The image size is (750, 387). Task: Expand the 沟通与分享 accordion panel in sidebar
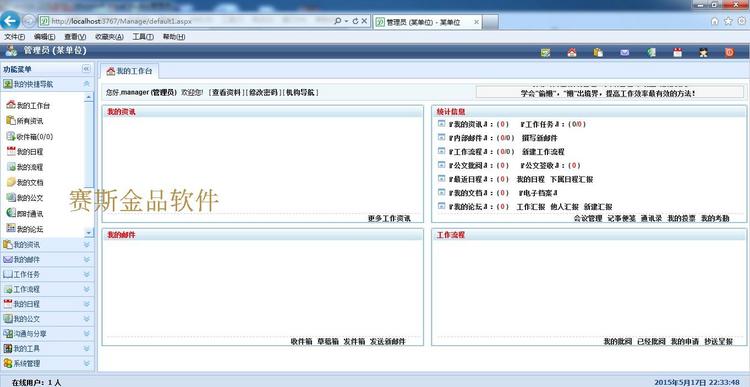pyautogui.click(x=47, y=333)
